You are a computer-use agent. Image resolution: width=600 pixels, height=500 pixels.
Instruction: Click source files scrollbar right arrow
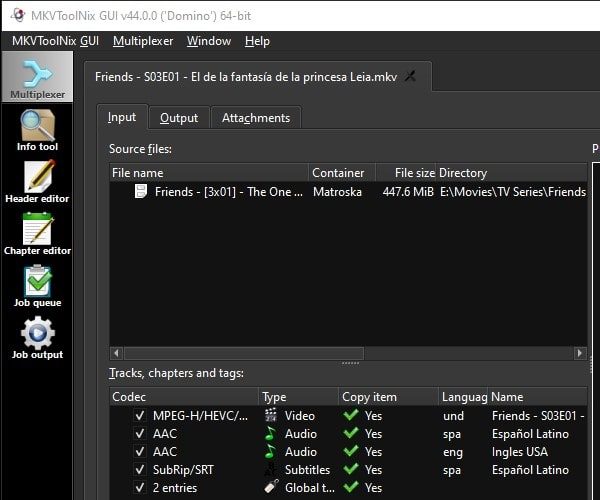click(x=580, y=353)
